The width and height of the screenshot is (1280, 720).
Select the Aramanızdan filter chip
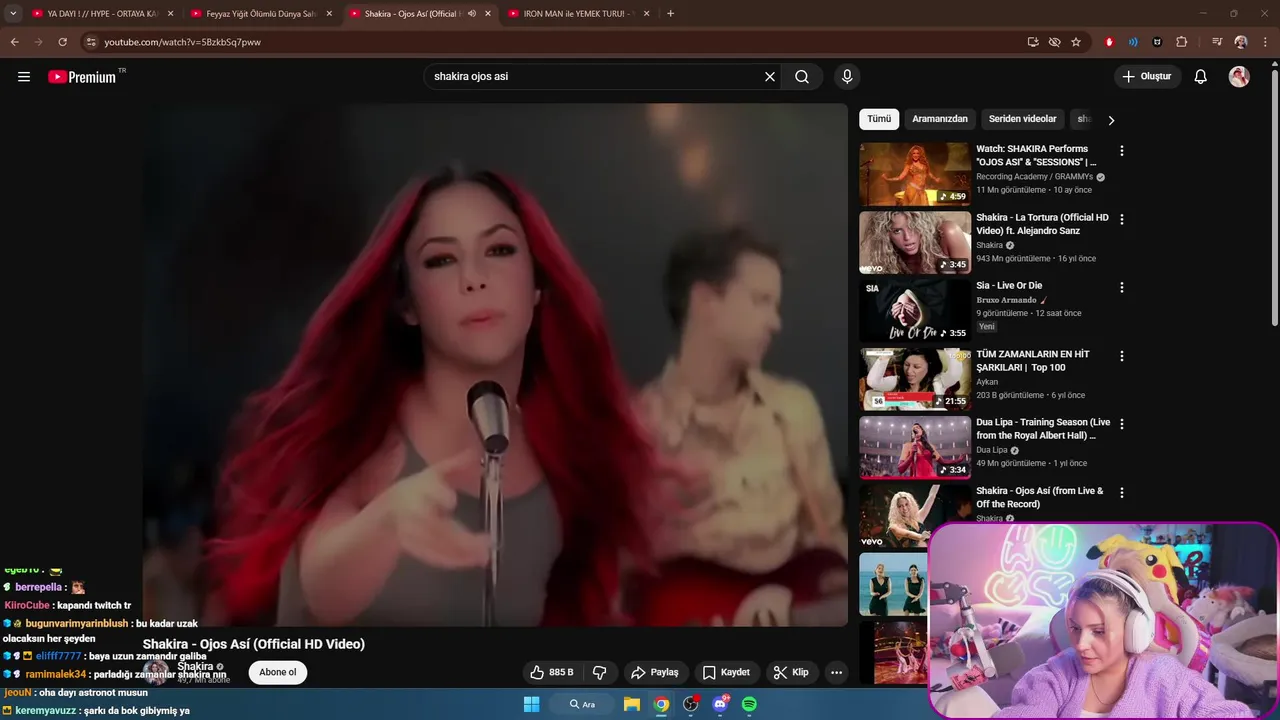[940, 119]
